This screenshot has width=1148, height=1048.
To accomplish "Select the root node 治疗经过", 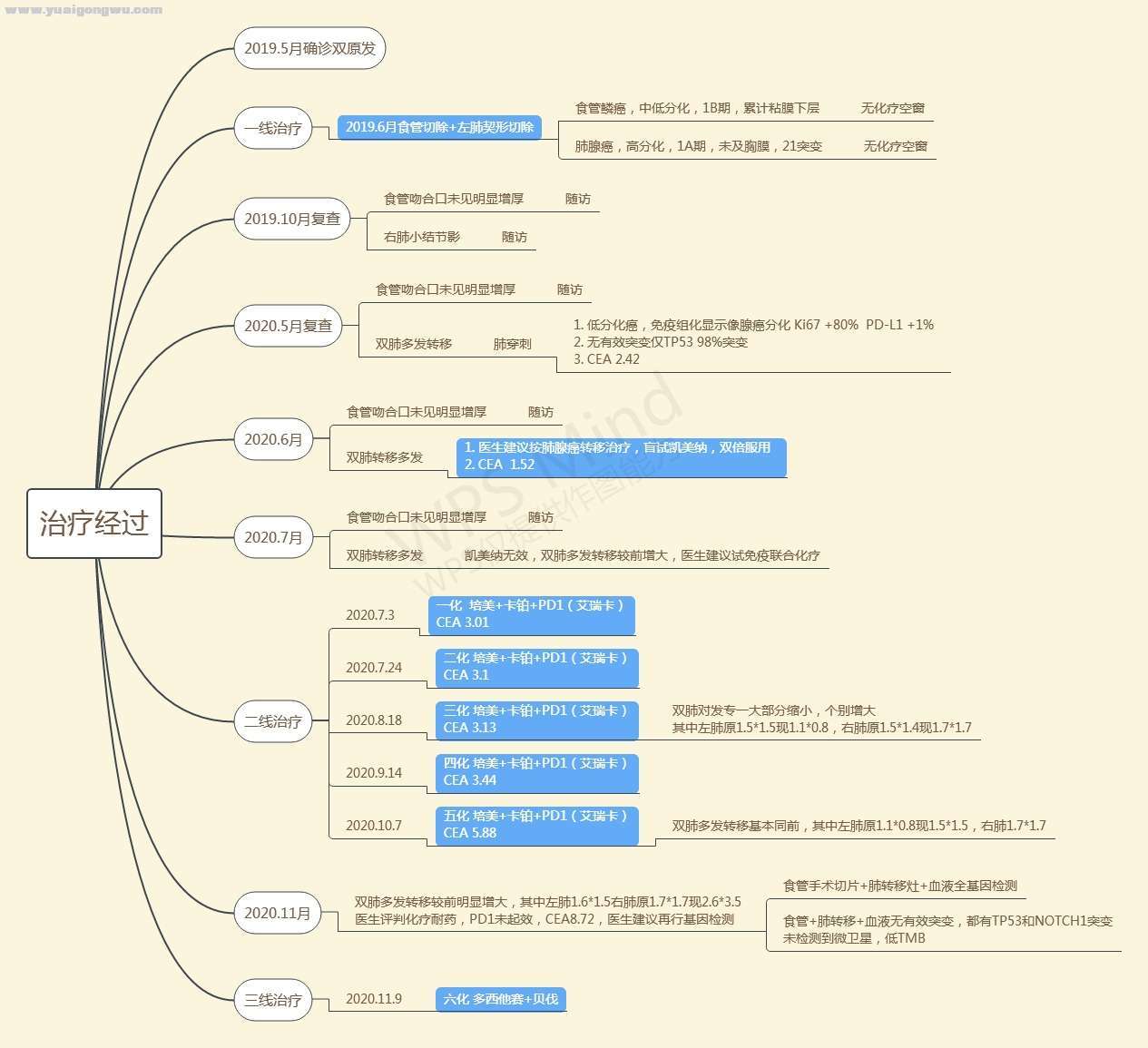I will click(94, 524).
